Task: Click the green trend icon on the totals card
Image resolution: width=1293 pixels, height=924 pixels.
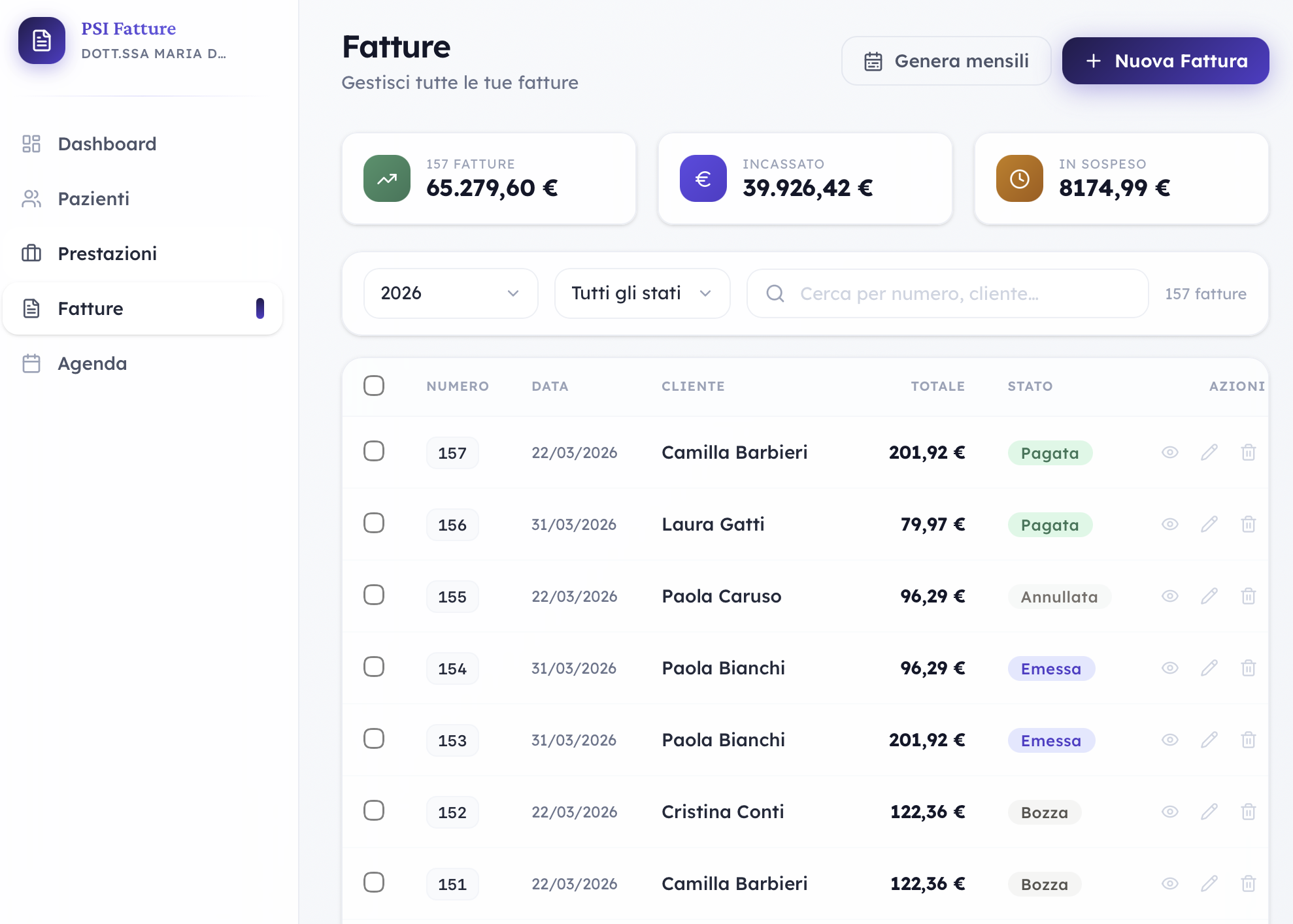Action: pos(387,178)
